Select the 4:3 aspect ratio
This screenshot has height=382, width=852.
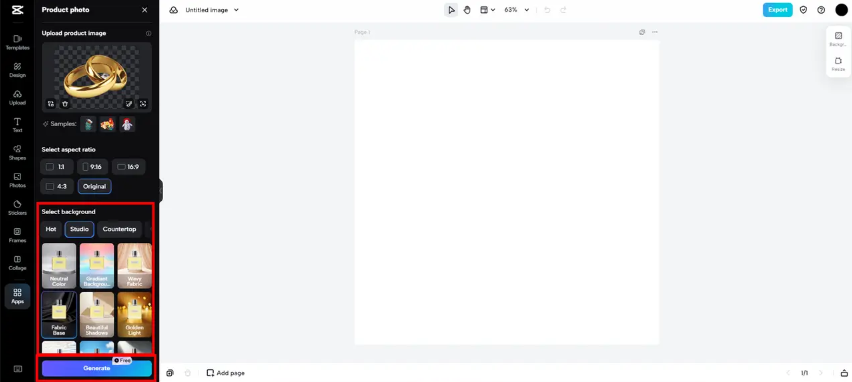point(57,186)
